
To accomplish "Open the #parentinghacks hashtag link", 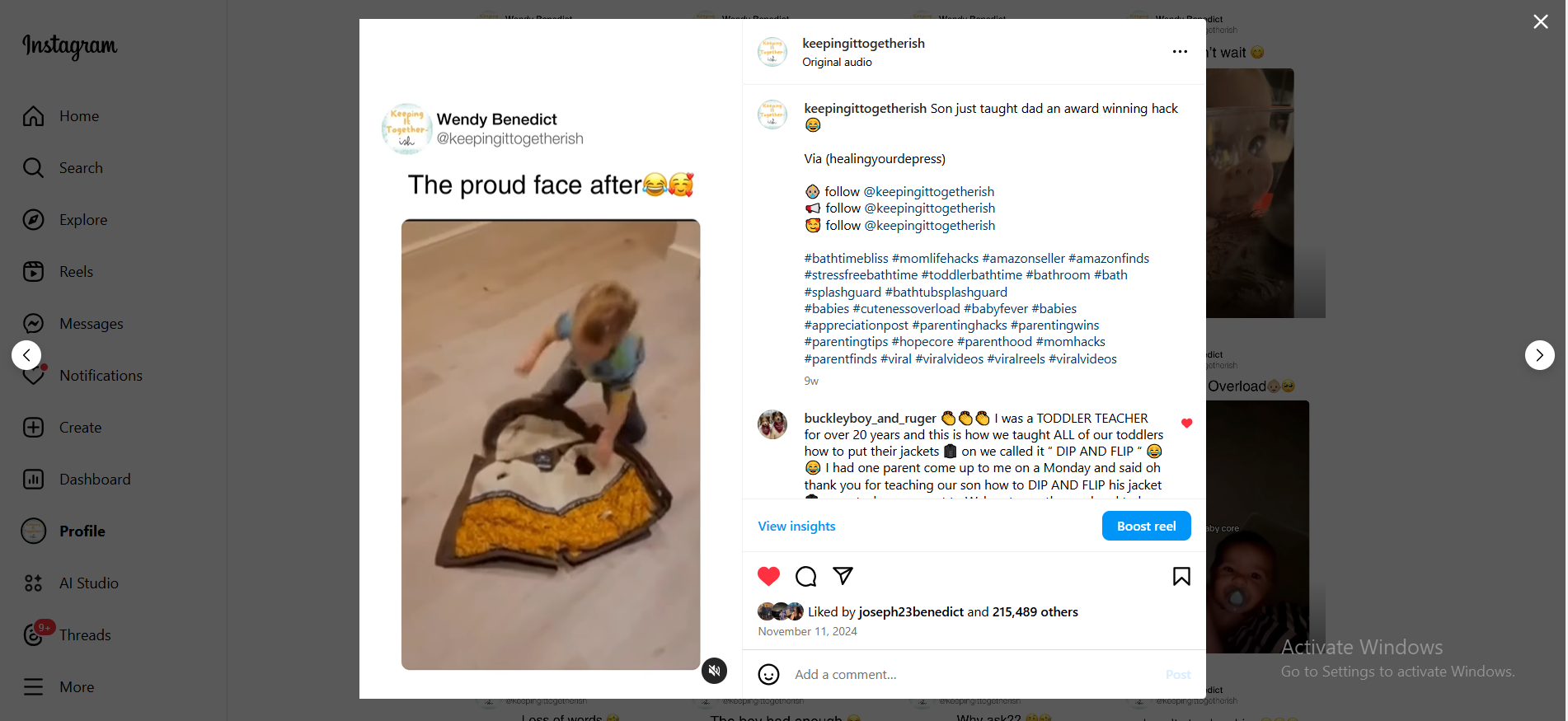I will coord(959,325).
